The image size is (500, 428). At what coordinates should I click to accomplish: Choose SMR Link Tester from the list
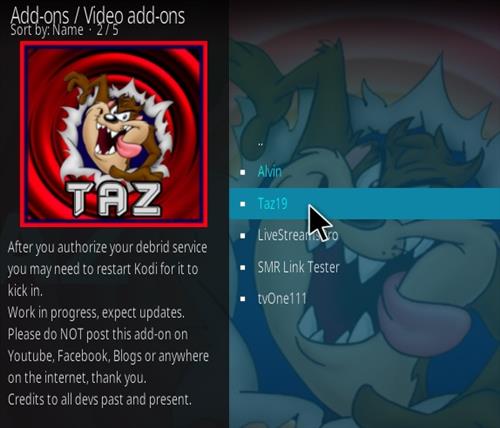point(365,267)
